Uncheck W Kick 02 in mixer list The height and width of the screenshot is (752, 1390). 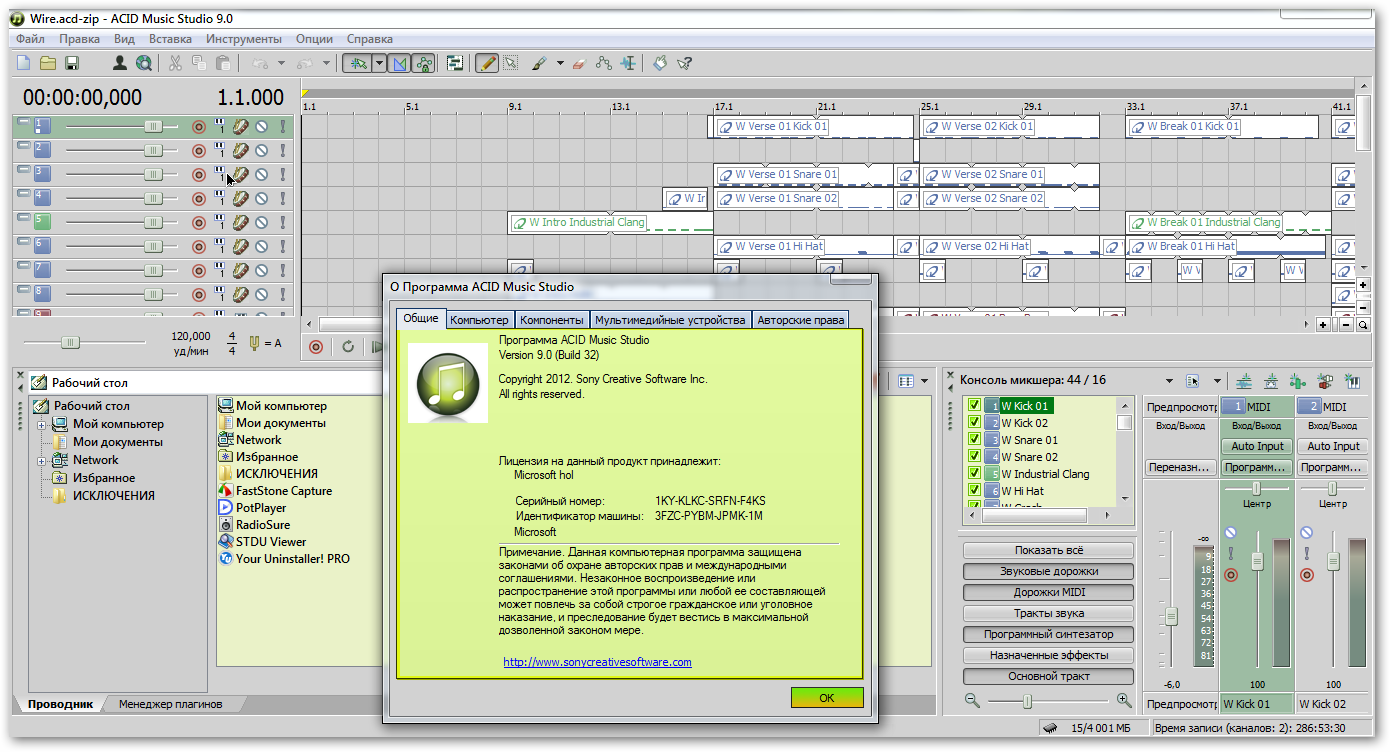tap(974, 423)
